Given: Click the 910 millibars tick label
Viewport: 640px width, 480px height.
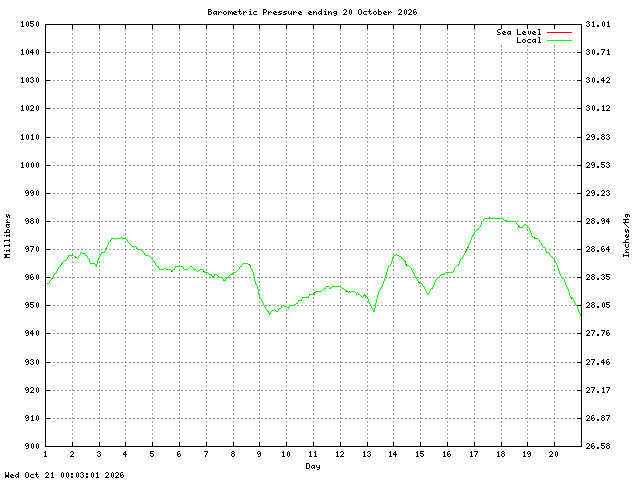Looking at the screenshot, I should 32,418.
